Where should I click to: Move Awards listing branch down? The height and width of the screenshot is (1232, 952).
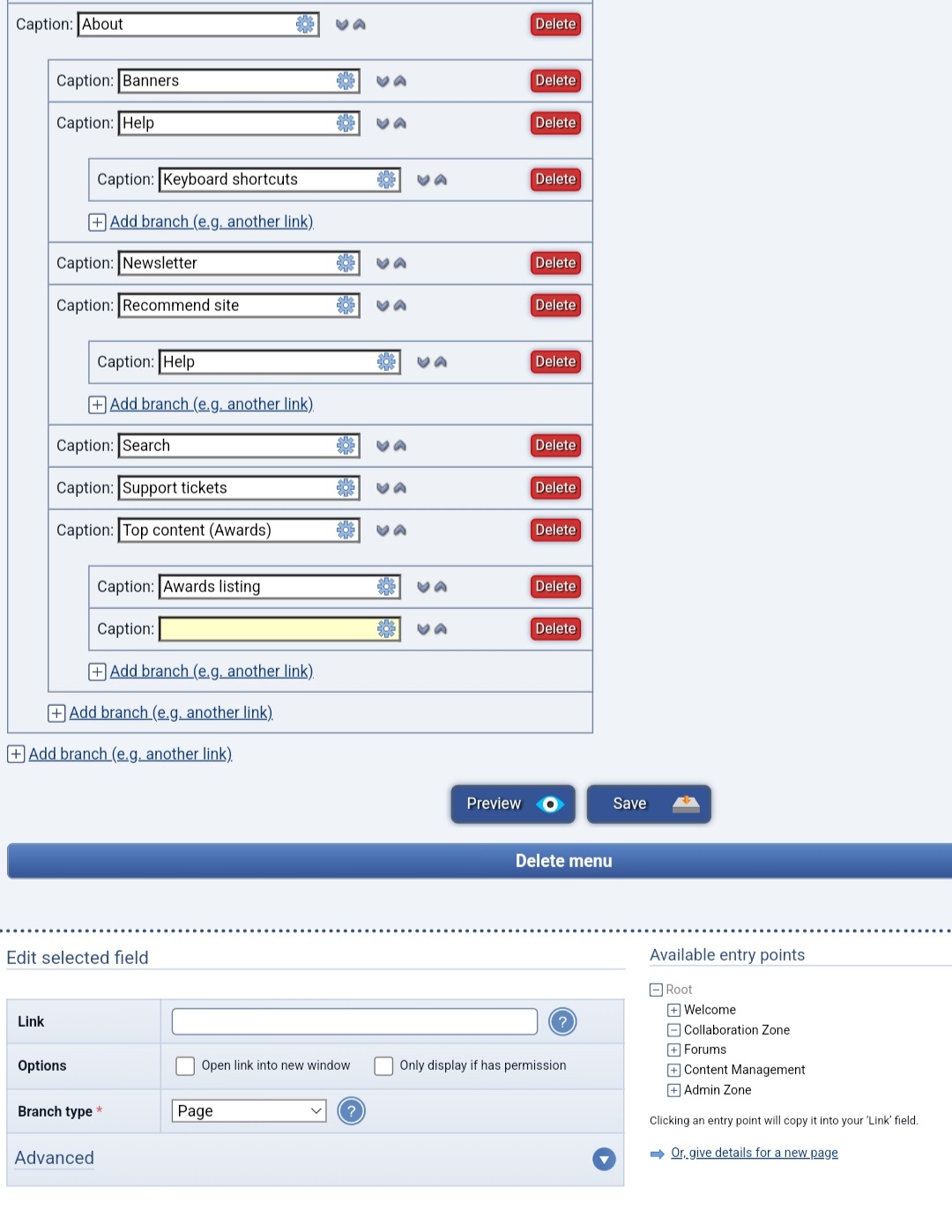tap(423, 587)
